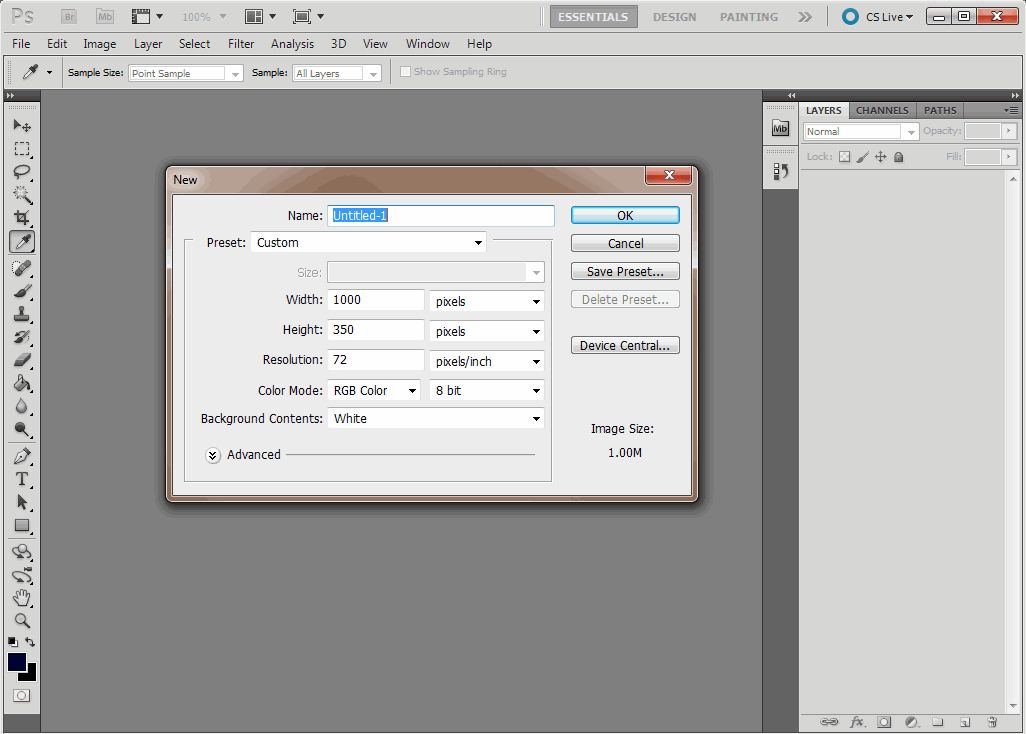Click the Device Central button
Viewport: 1026px width, 734px height.
point(625,344)
